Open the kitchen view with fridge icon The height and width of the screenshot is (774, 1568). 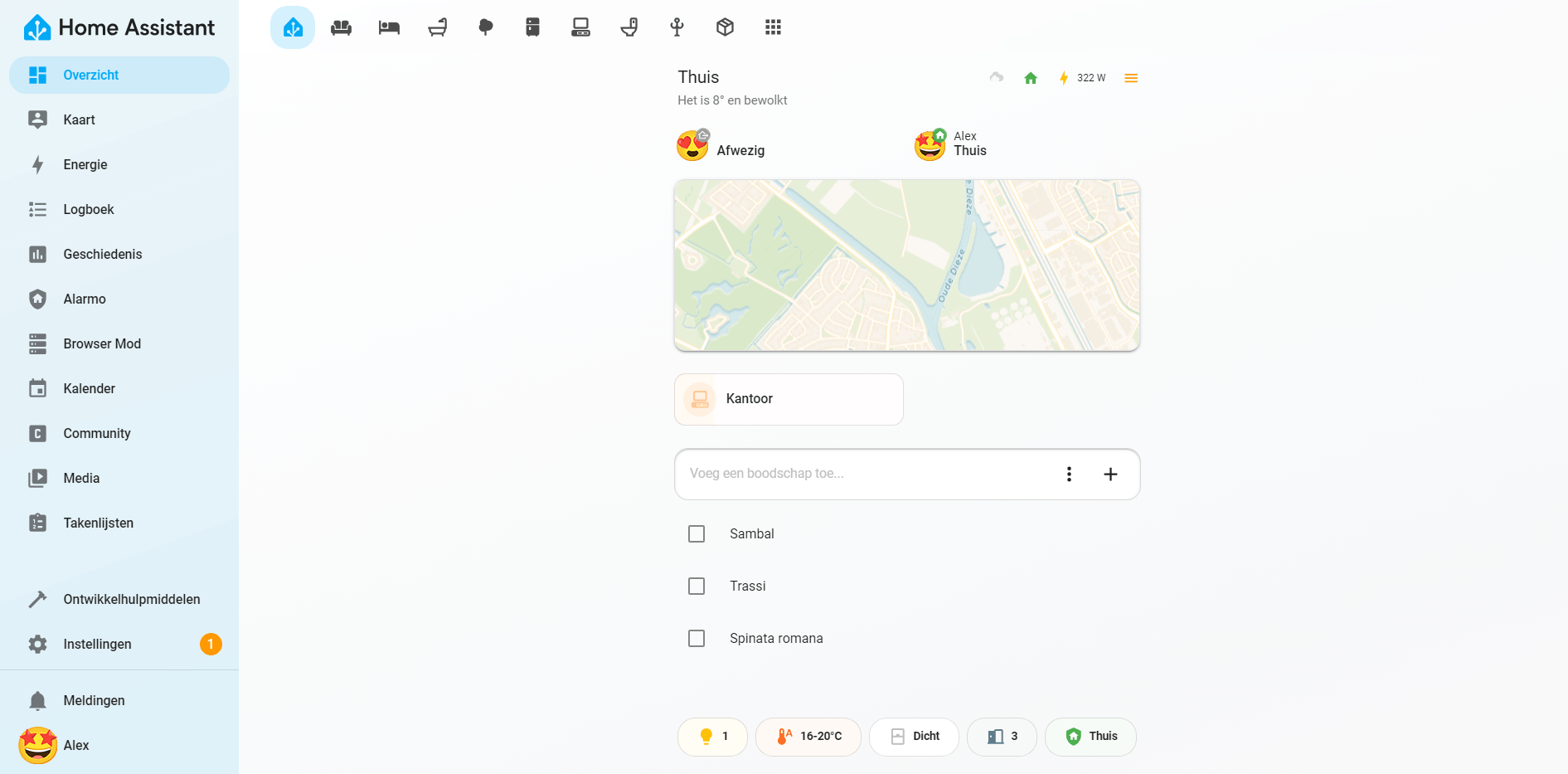[532, 27]
